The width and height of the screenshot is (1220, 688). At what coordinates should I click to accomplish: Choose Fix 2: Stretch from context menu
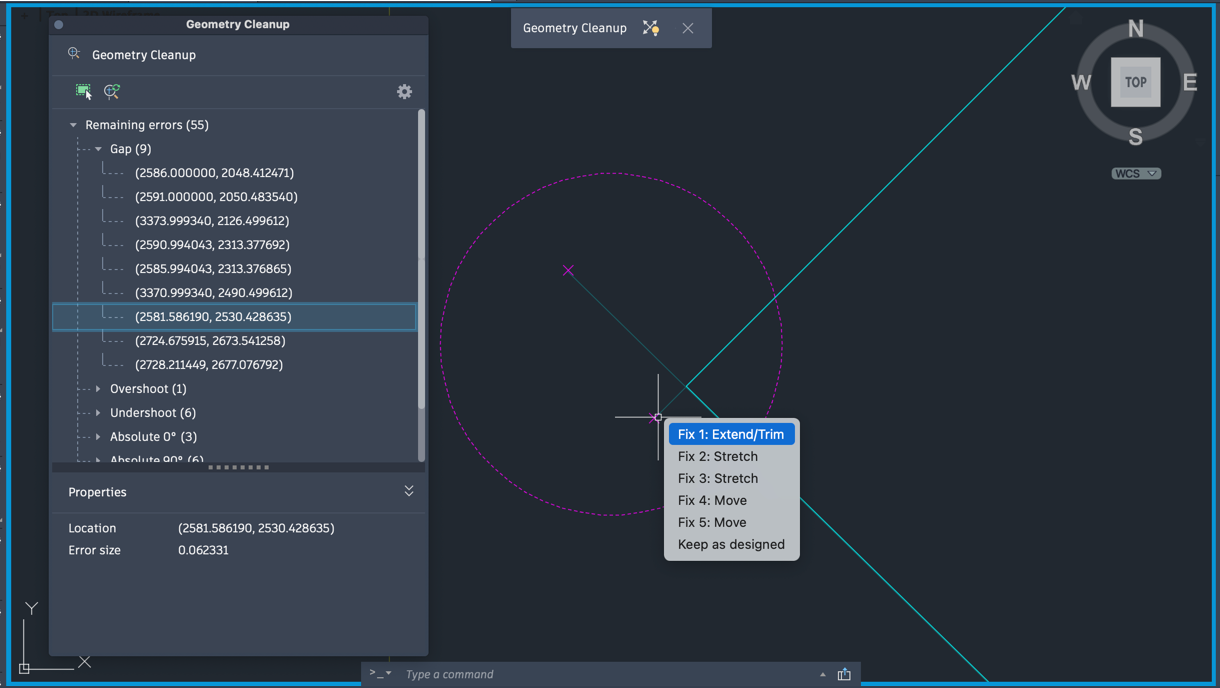click(731, 456)
